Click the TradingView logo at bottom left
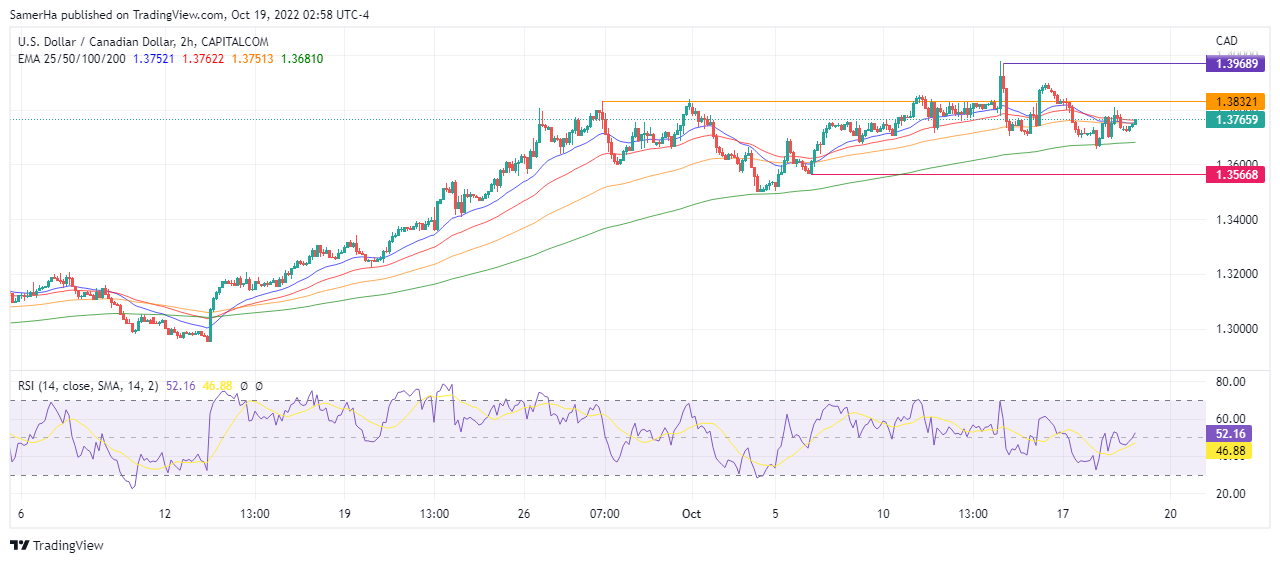1280x563 pixels. [57, 545]
